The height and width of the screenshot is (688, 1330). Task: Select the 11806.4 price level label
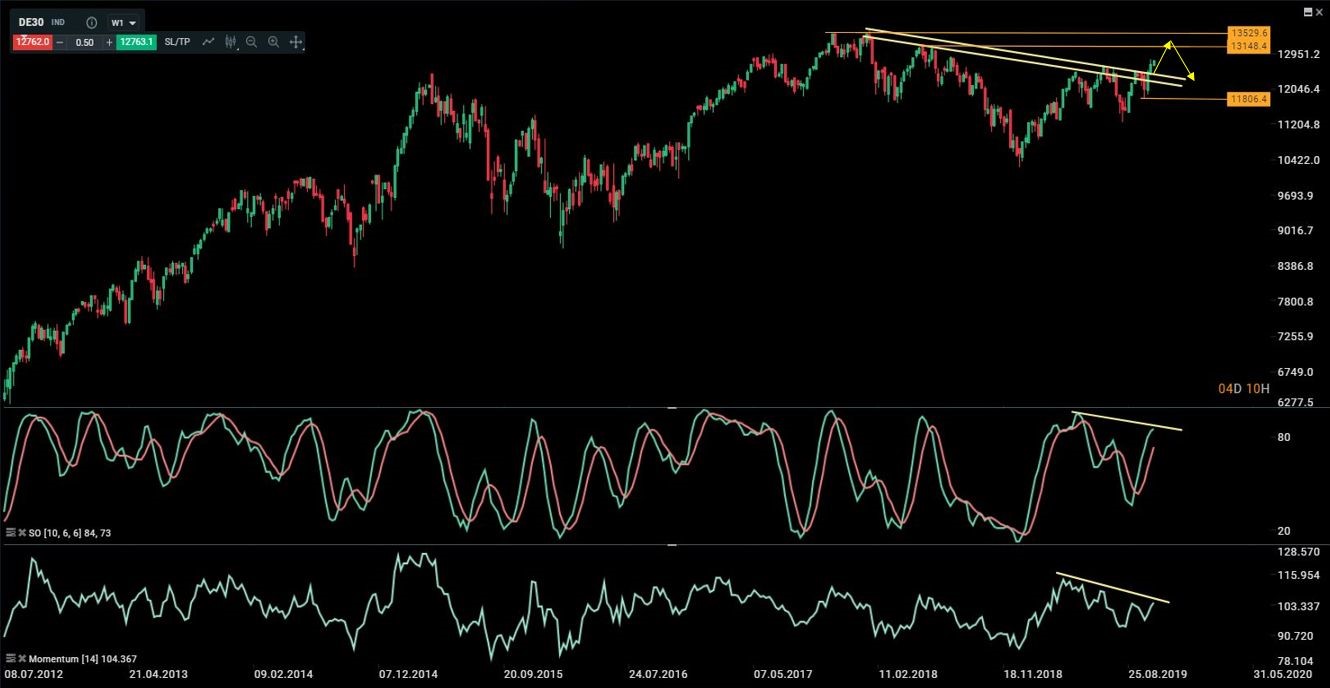[1249, 99]
